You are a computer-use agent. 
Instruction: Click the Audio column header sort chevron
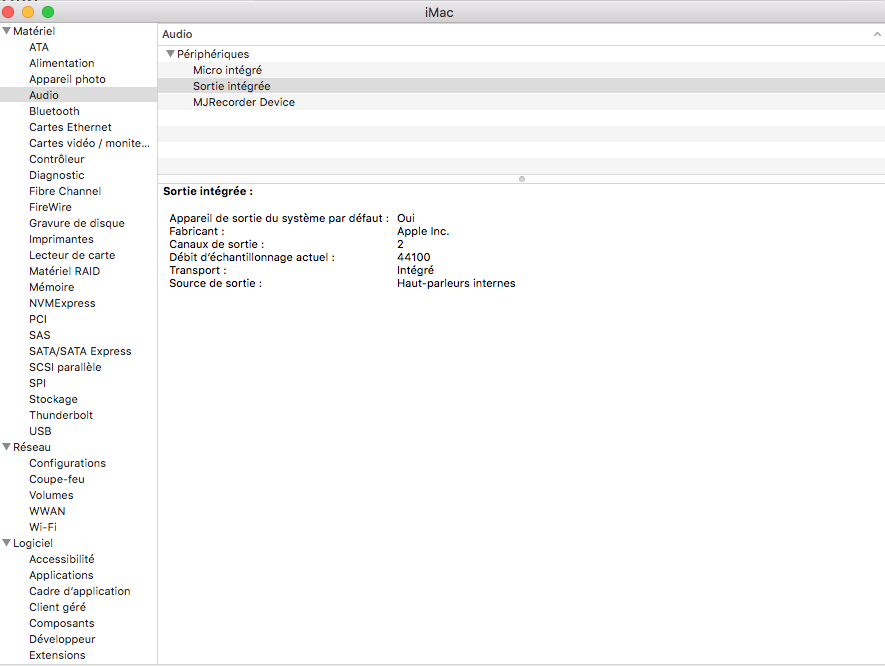[x=877, y=34]
